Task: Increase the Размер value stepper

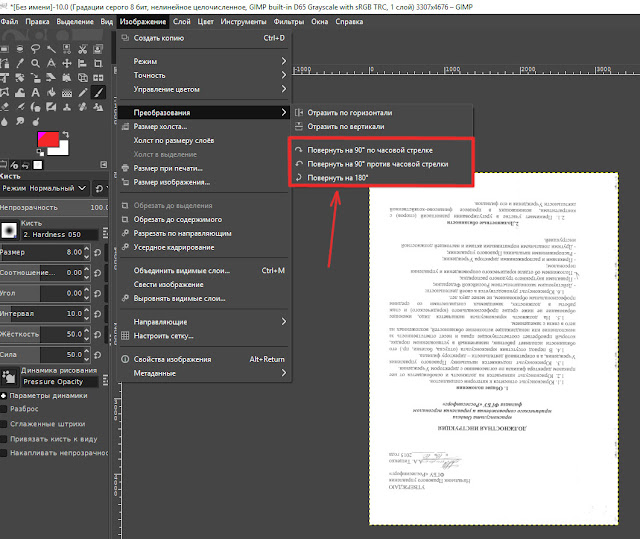Action: click(86, 249)
